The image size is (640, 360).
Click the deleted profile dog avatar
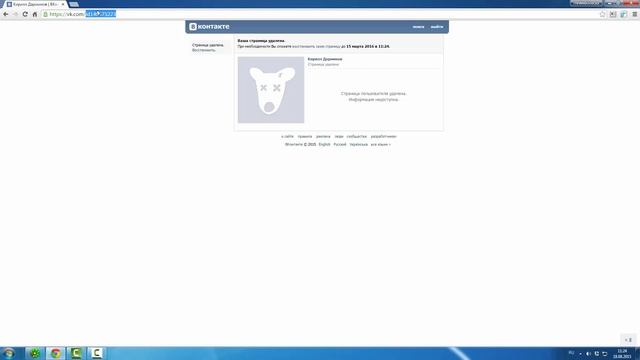click(x=271, y=90)
